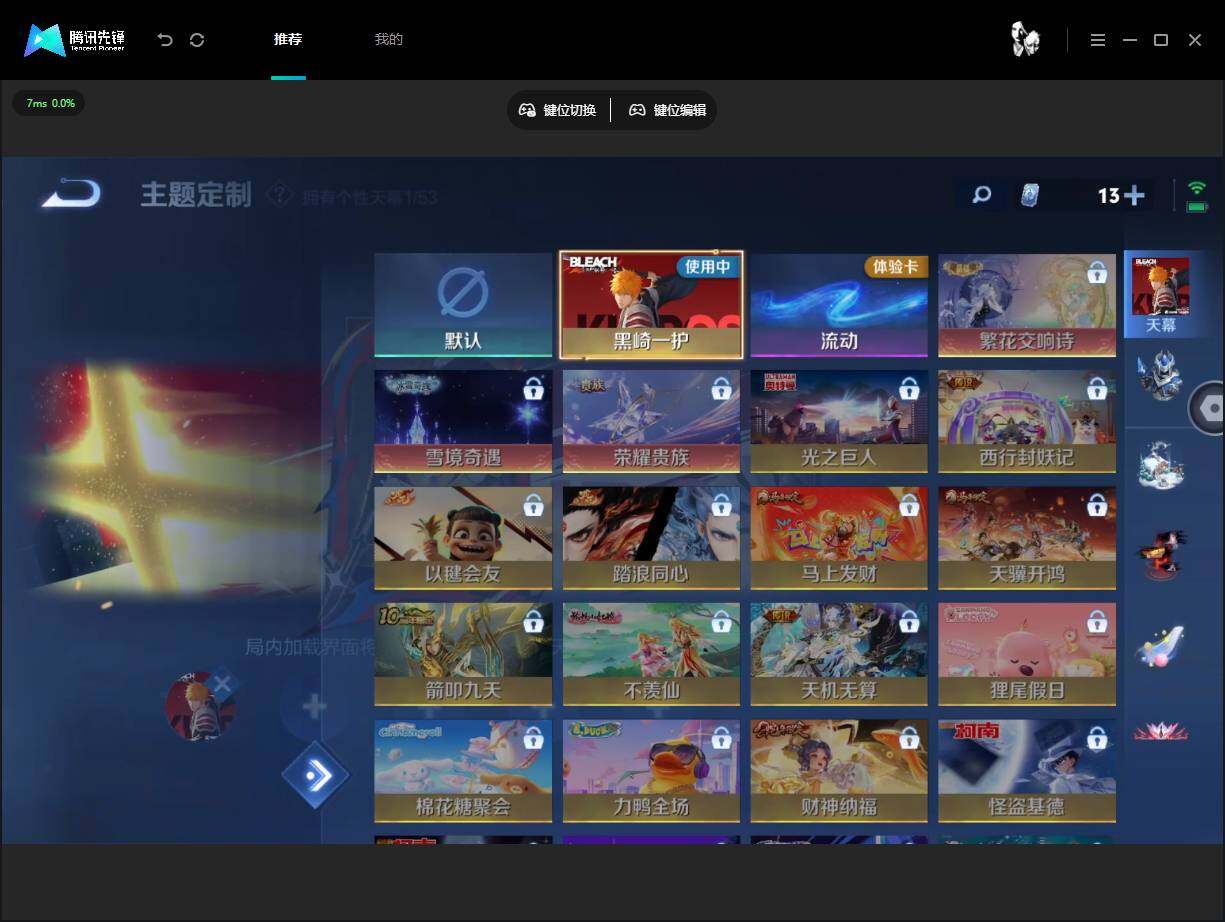This screenshot has height=922, width=1225.
Task: Select the 繁花交响诗 theme card
Action: click(1027, 305)
